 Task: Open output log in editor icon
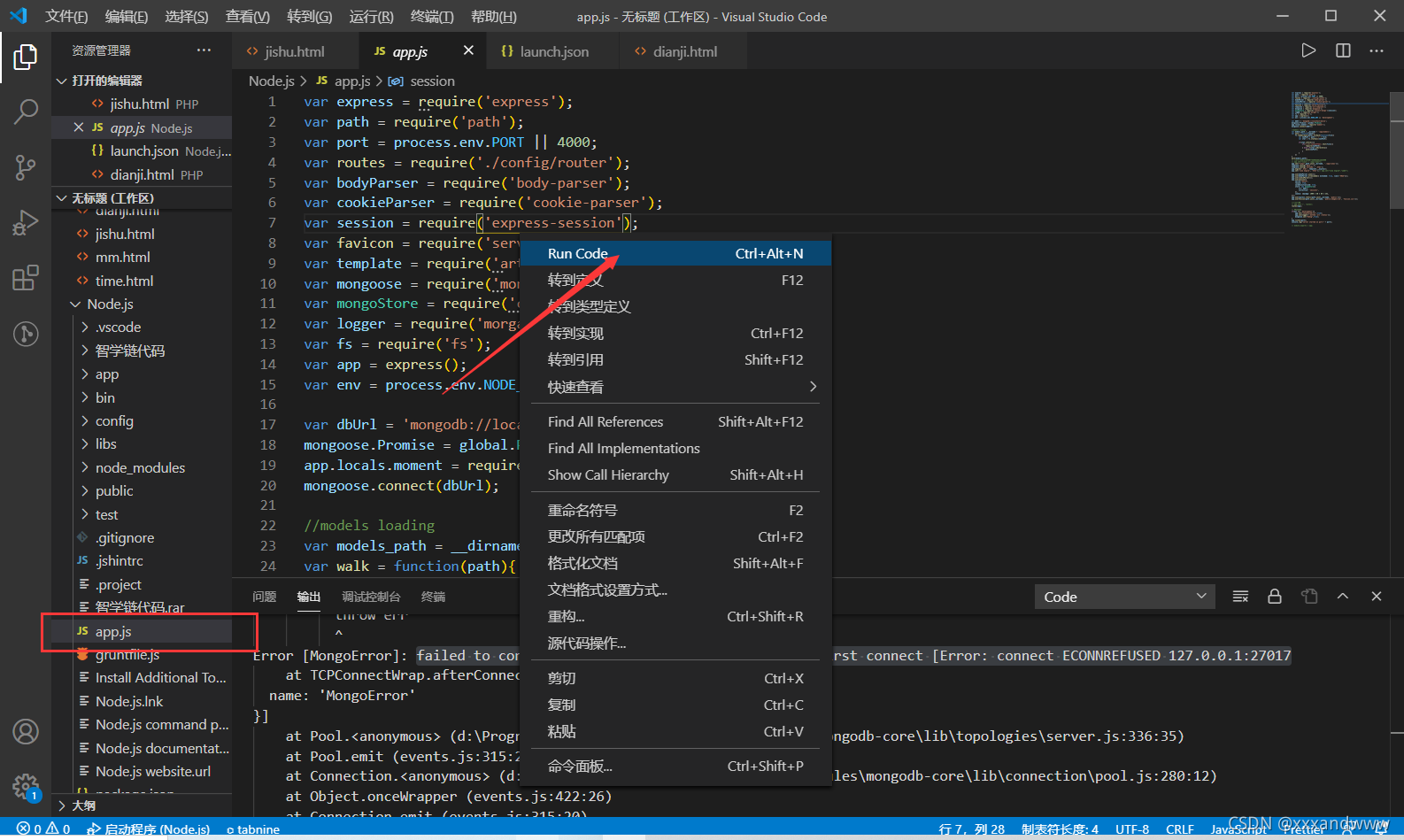[x=1309, y=597]
